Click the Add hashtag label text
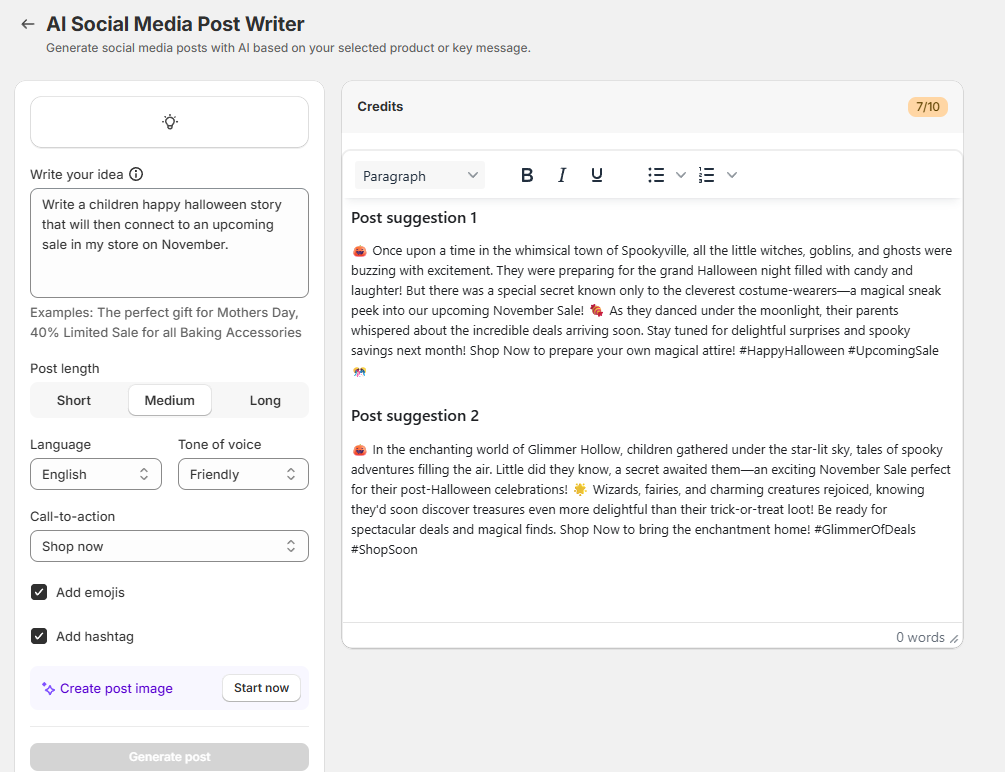1005x772 pixels. pos(95,637)
